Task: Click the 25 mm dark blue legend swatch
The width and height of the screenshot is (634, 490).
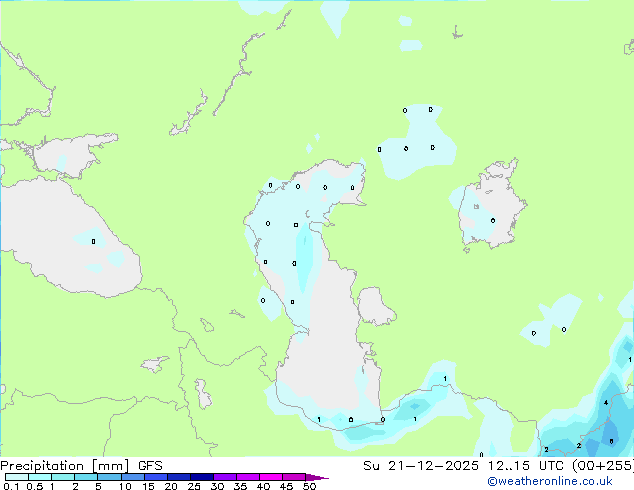Action: coord(202,477)
